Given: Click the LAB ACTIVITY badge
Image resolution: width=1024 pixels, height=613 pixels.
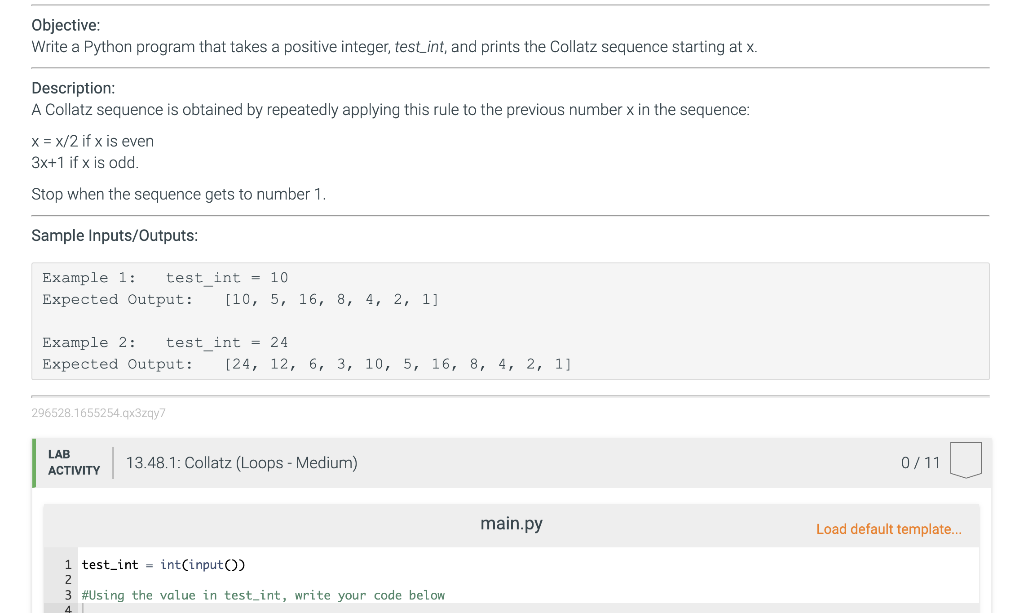Looking at the screenshot, I should click(73, 462).
